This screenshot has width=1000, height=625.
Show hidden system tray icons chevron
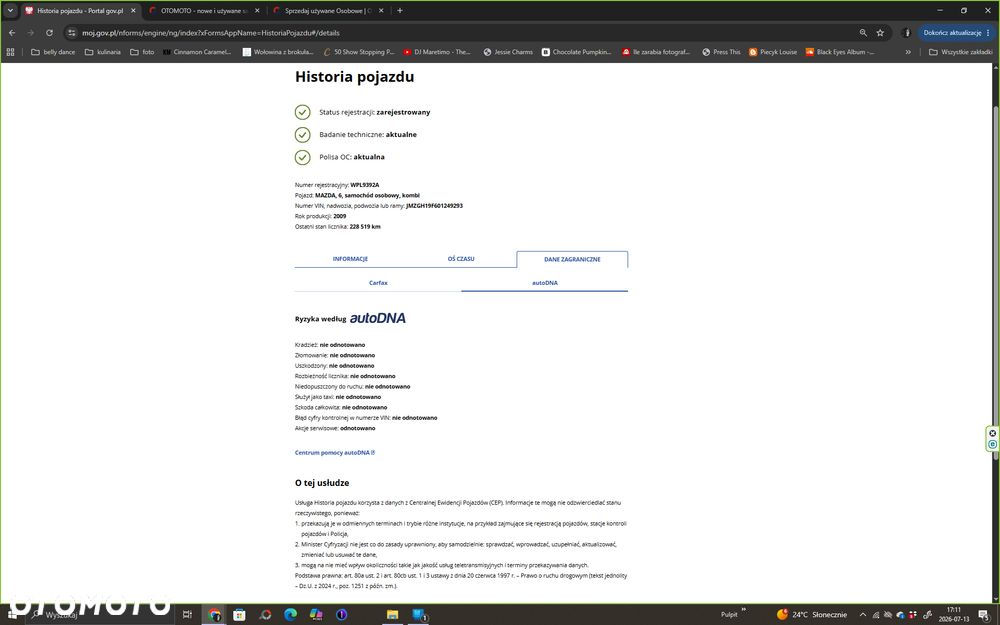pyautogui.click(x=862, y=614)
